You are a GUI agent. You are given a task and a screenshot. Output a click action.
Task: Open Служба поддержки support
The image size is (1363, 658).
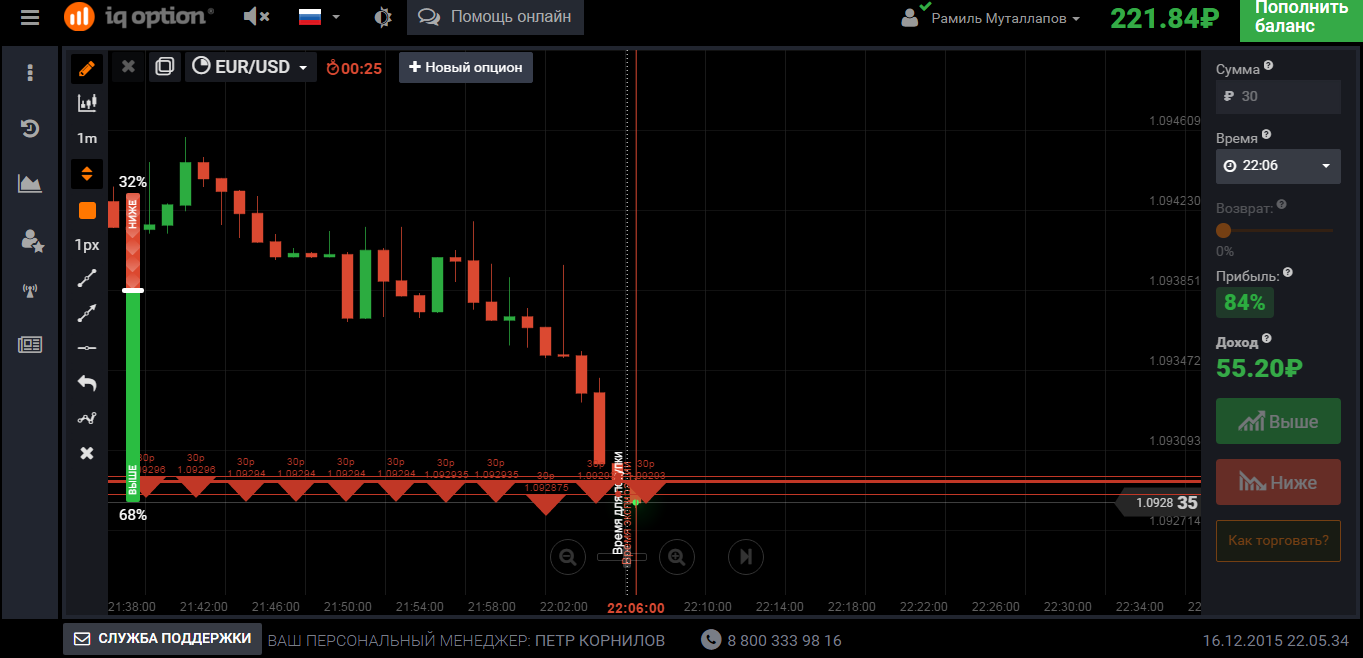pos(162,639)
